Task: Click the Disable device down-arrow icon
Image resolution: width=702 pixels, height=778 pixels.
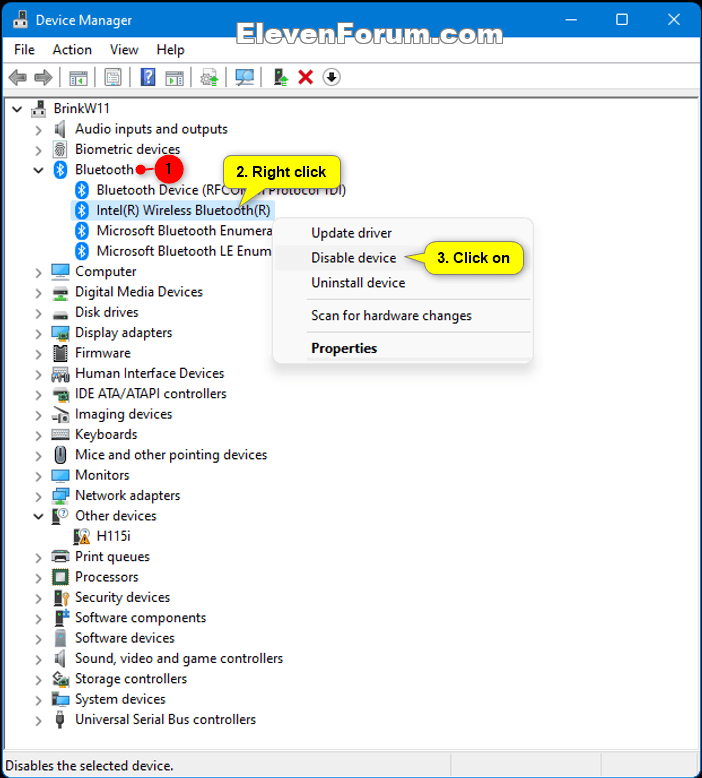Action: (x=331, y=77)
